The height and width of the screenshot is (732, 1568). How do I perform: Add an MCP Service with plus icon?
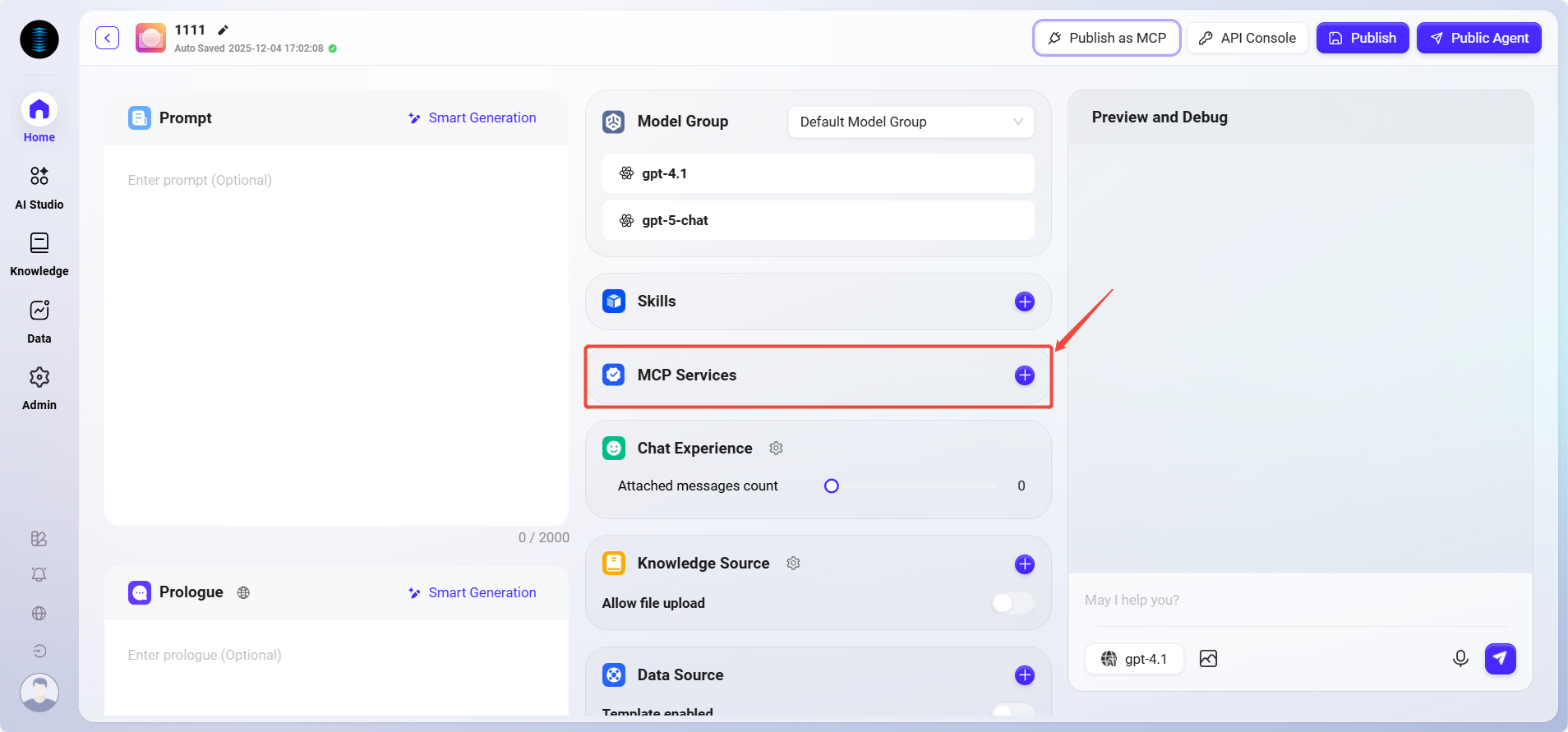[1024, 375]
